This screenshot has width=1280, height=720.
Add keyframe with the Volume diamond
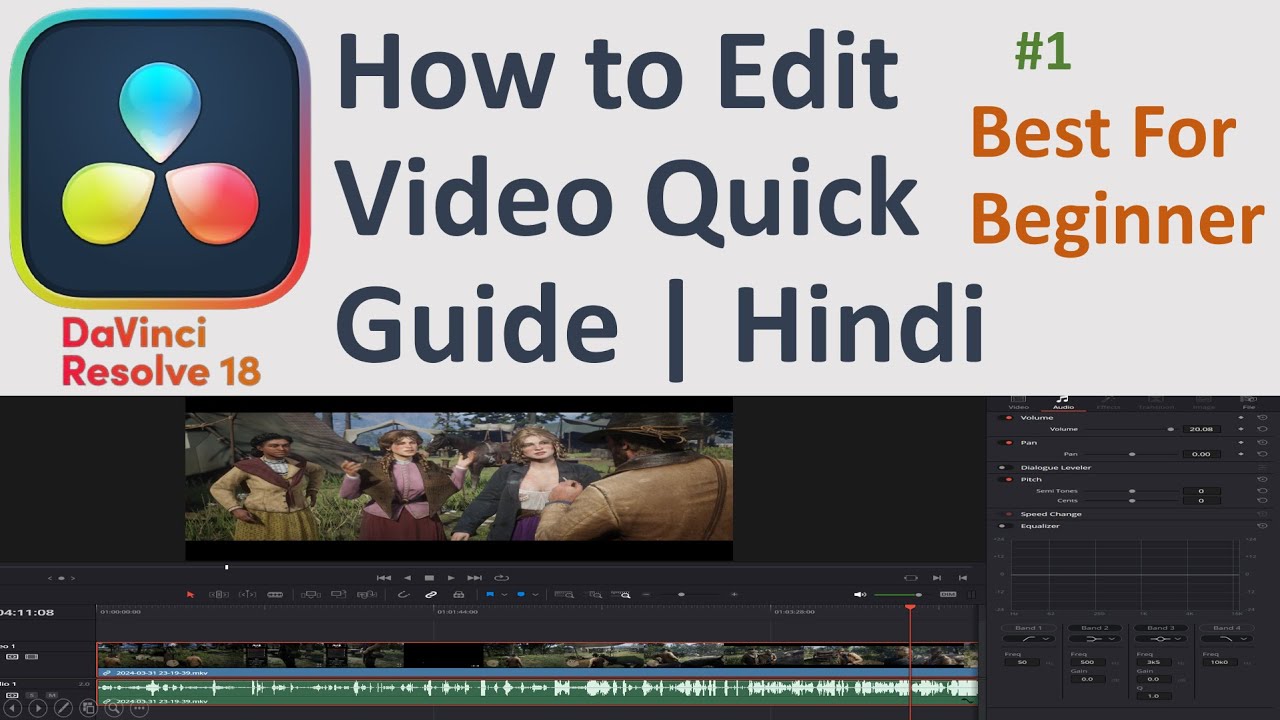click(1241, 428)
